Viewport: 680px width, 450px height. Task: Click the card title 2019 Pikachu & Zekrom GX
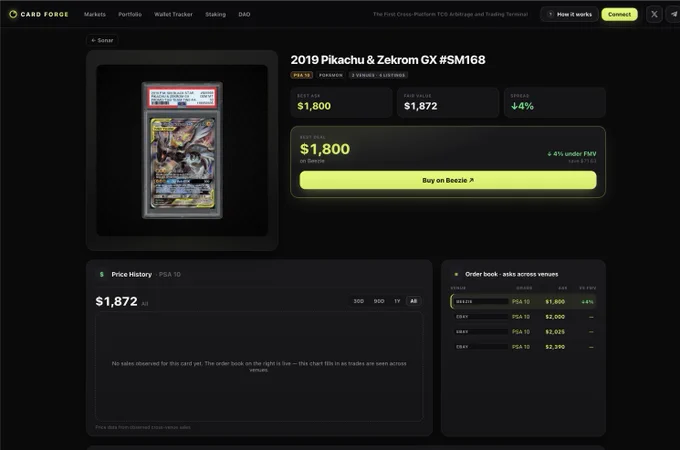pyautogui.click(x=388, y=60)
